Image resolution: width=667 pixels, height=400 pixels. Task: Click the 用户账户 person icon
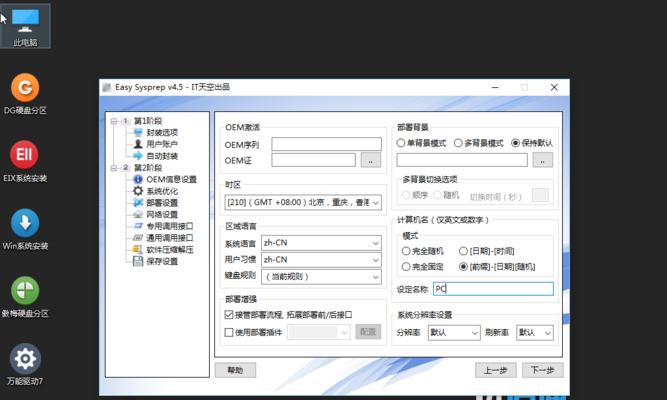click(138, 144)
